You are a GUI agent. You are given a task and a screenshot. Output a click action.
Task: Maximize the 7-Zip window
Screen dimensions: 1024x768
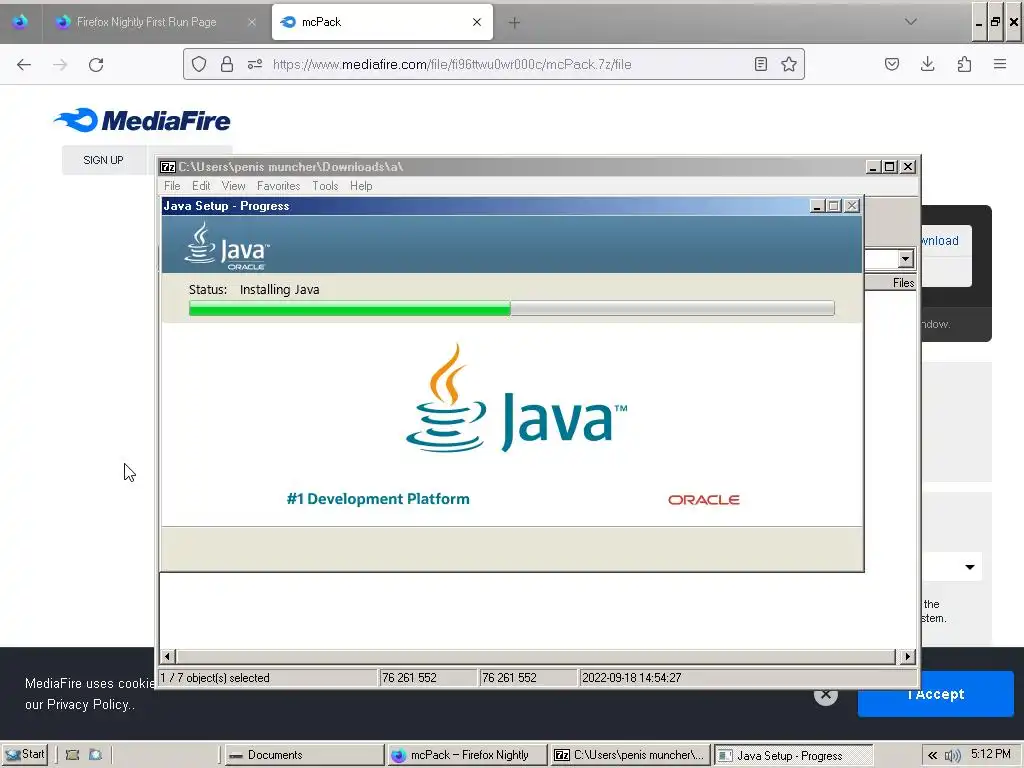pyautogui.click(x=889, y=167)
